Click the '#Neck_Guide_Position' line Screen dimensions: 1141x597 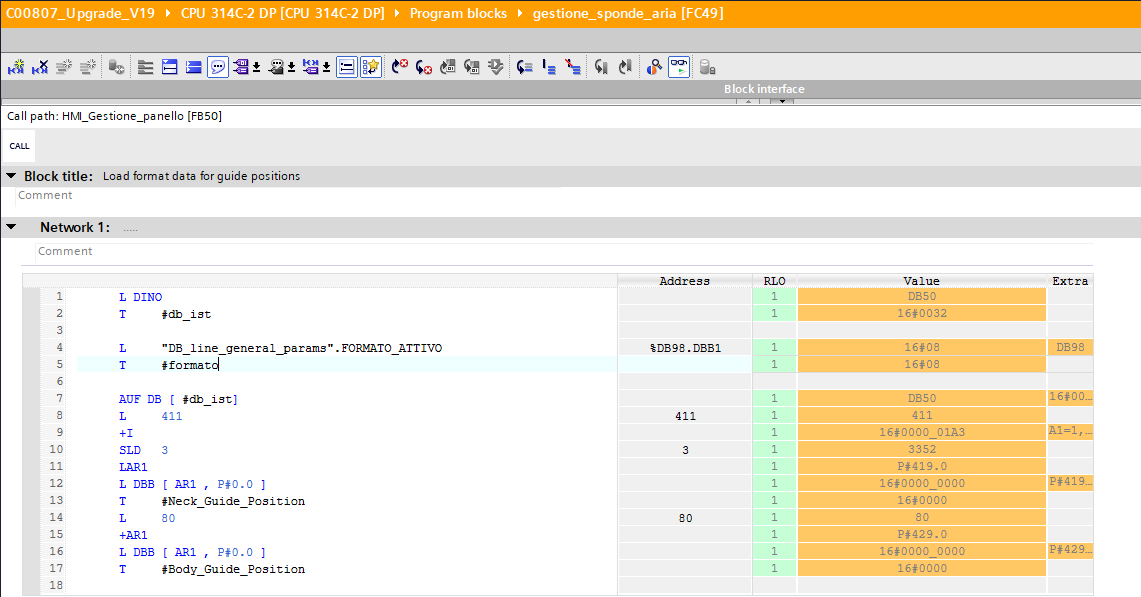pos(212,501)
